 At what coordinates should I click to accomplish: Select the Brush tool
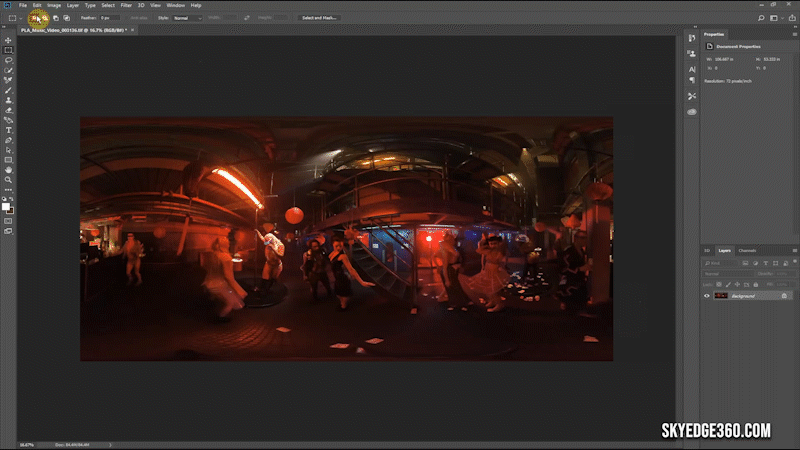tap(8, 90)
